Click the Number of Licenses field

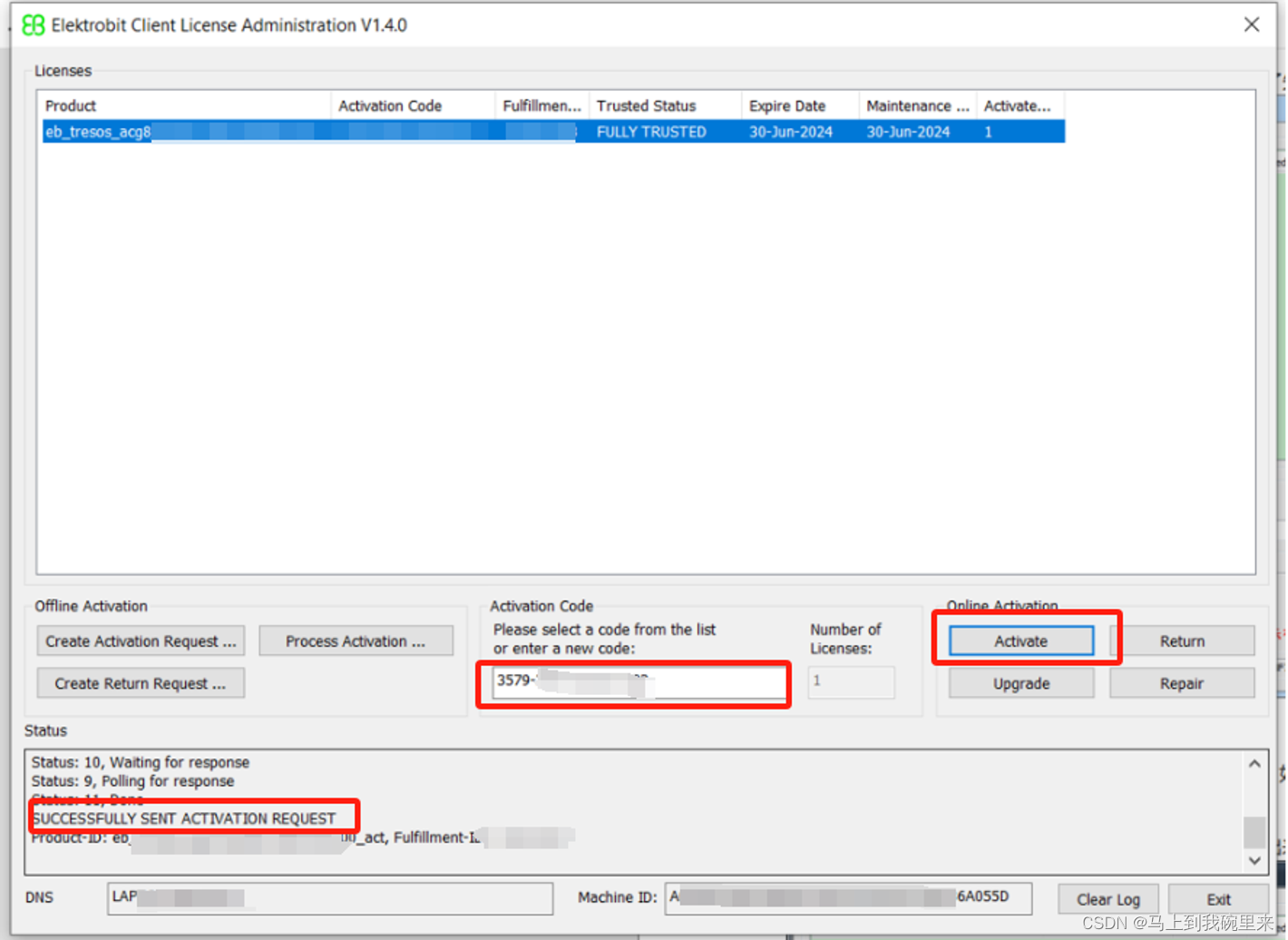(851, 682)
